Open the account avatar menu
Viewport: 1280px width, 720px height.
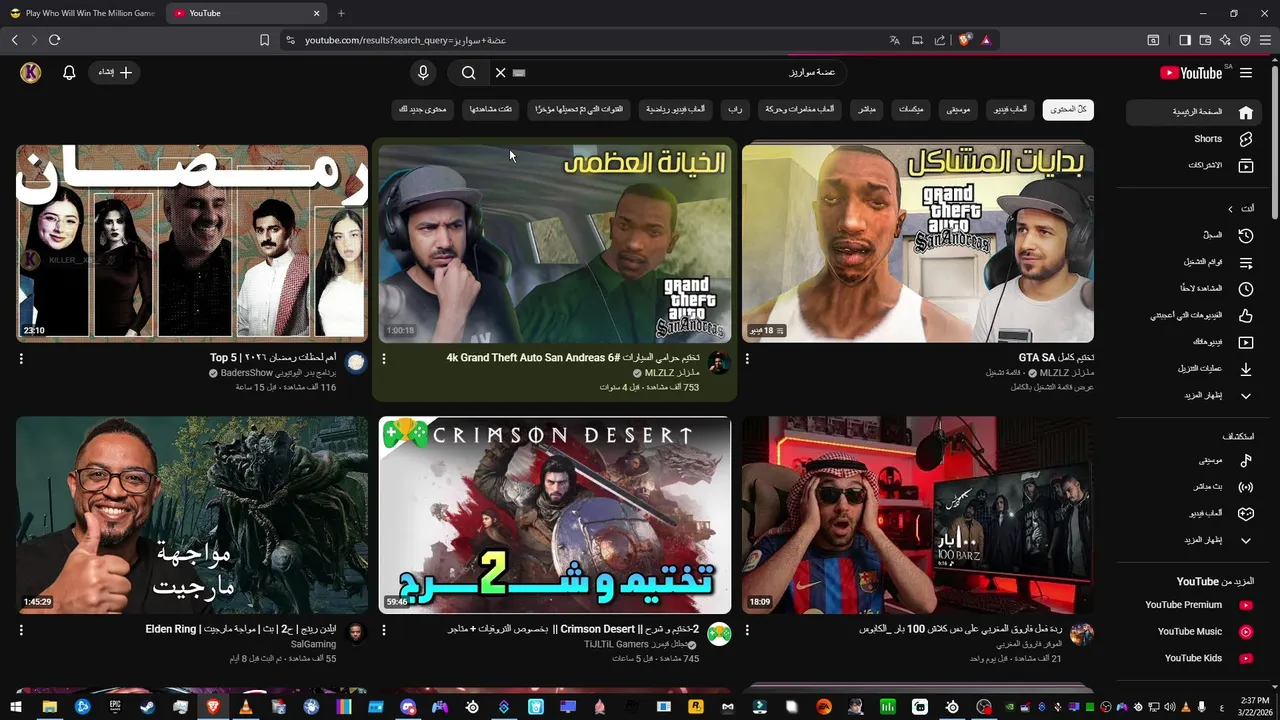[31, 73]
